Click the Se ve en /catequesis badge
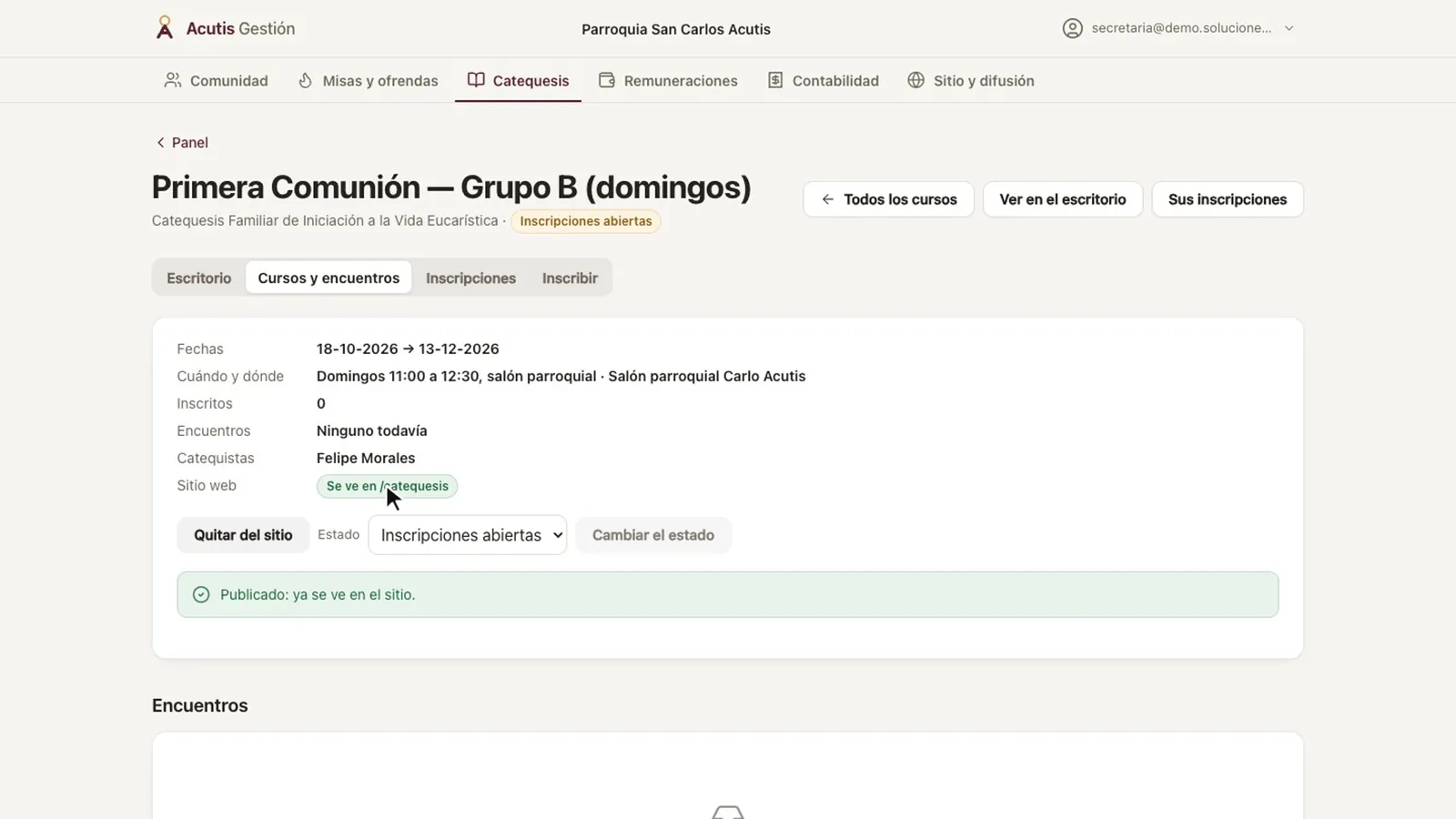The width and height of the screenshot is (1456, 819). click(x=387, y=486)
